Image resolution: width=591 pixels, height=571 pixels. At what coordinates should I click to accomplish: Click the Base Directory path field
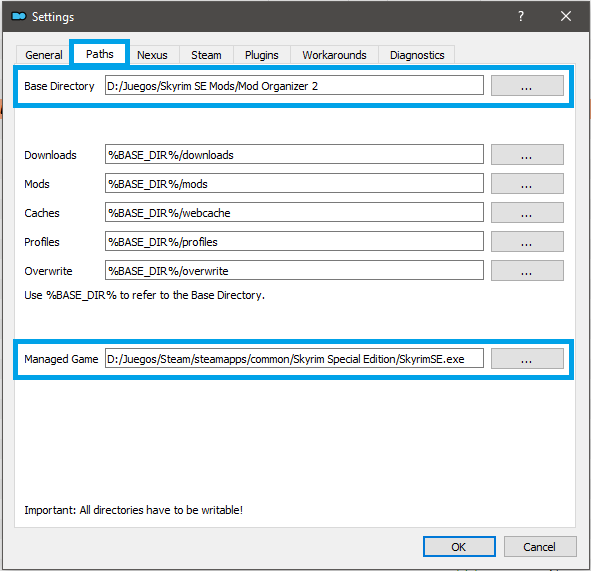tap(294, 86)
